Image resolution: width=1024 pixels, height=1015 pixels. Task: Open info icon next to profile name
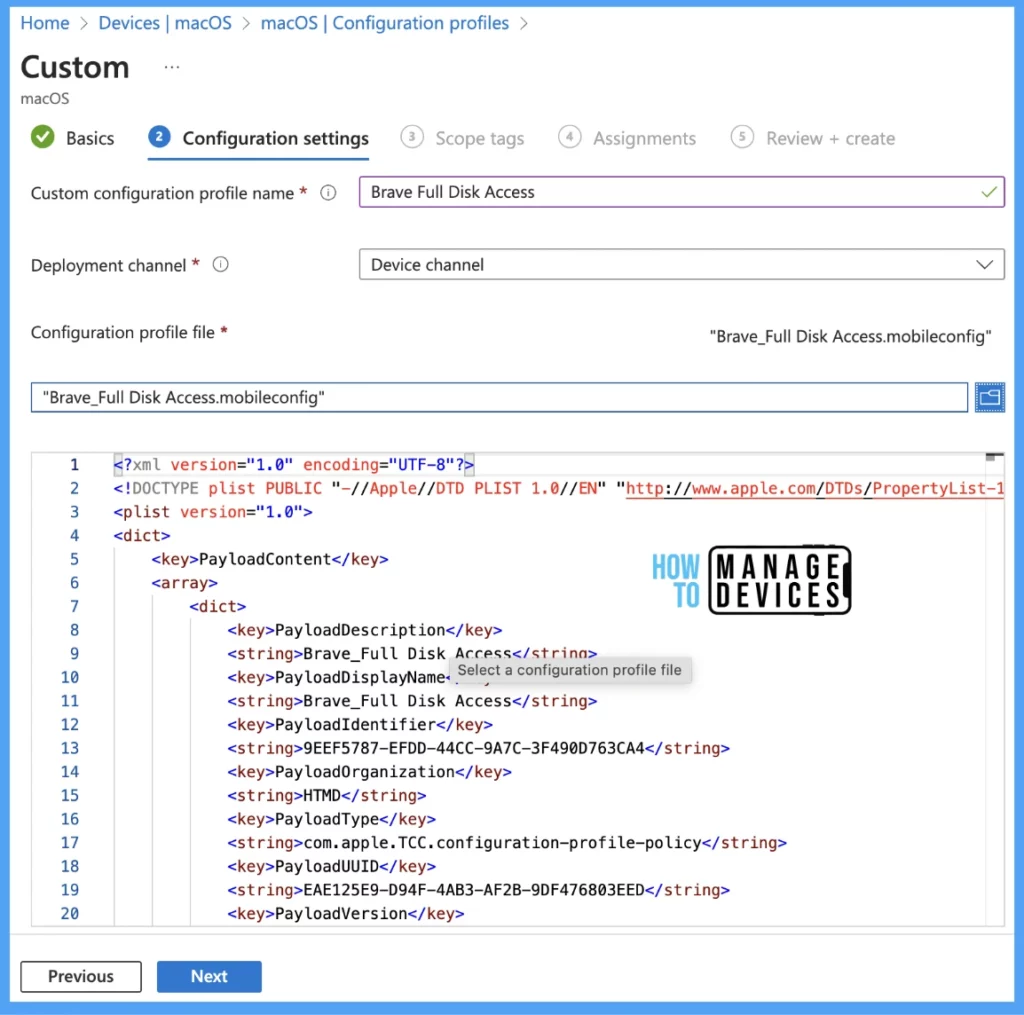pyautogui.click(x=328, y=193)
